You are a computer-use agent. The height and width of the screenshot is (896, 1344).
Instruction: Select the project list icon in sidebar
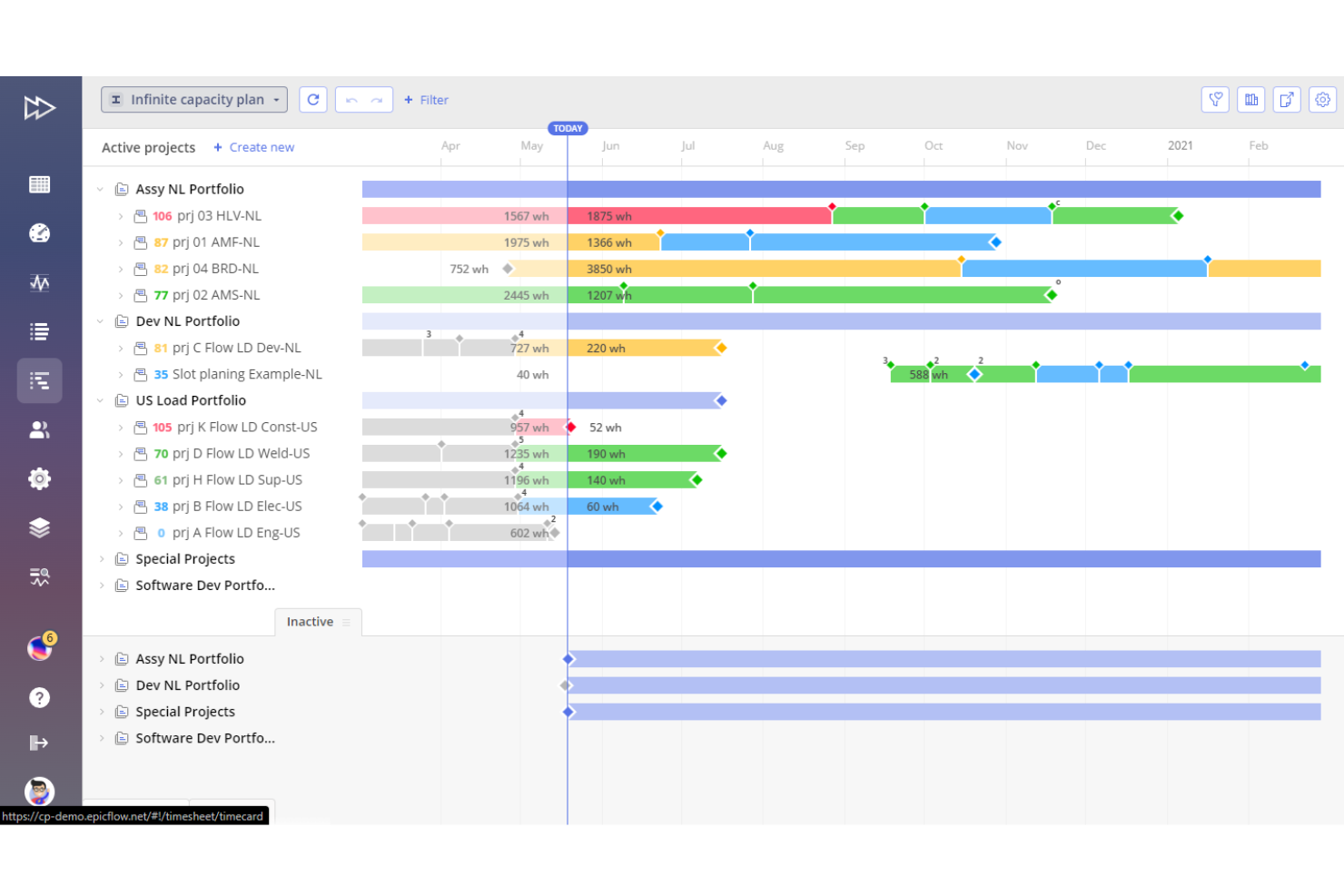click(39, 331)
